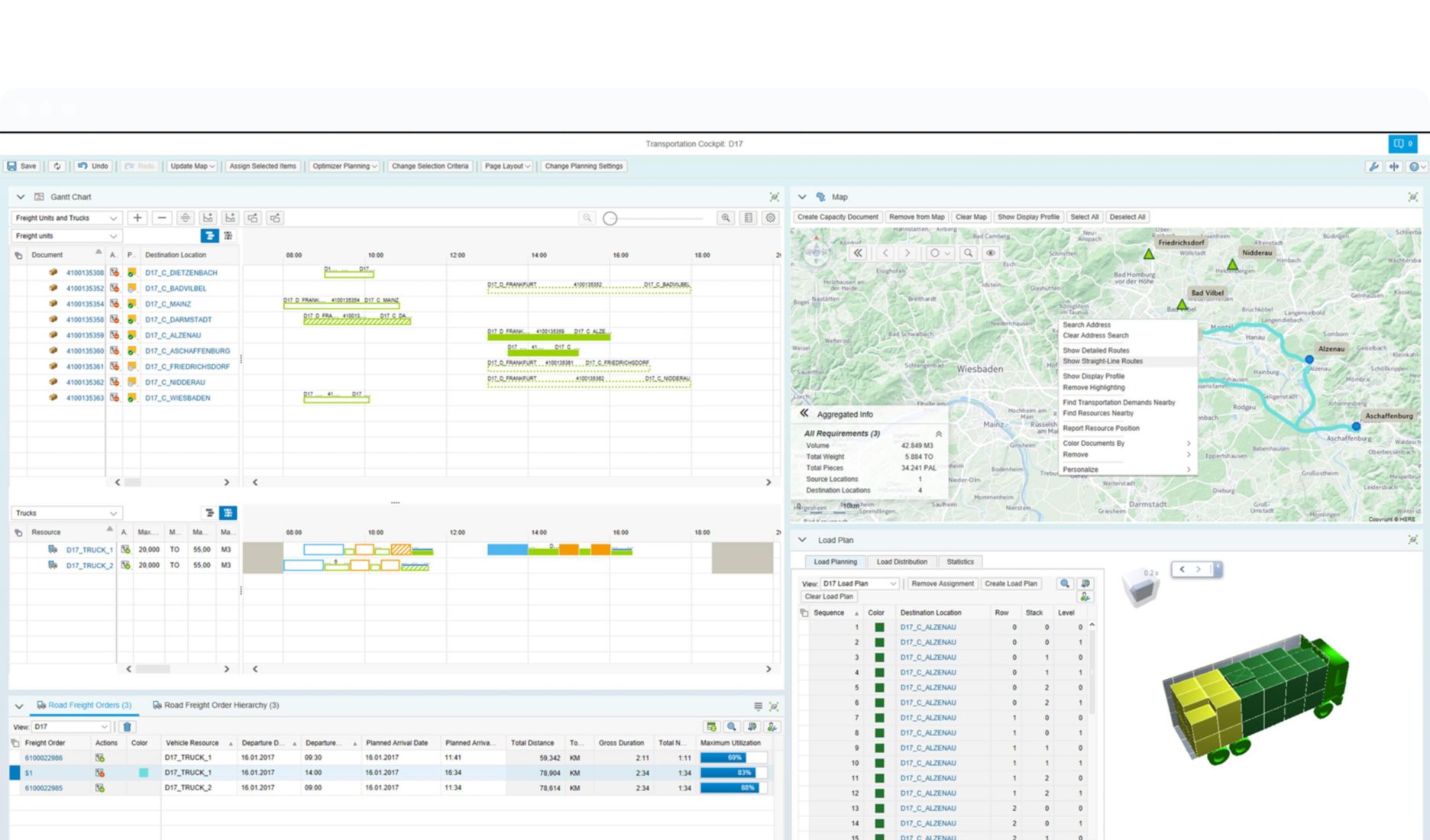The width and height of the screenshot is (1430, 840).
Task: Click the trash icon in Road Freight Orders
Action: coord(128,727)
